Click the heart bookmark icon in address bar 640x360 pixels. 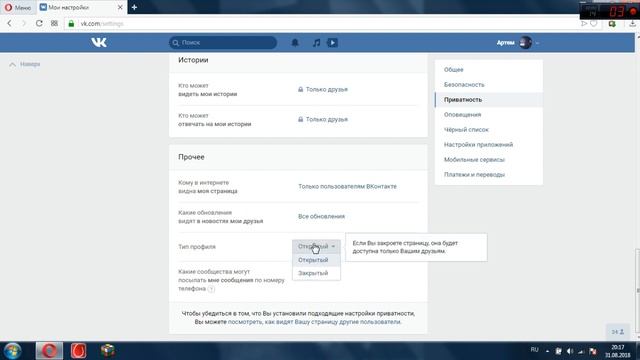coord(594,24)
